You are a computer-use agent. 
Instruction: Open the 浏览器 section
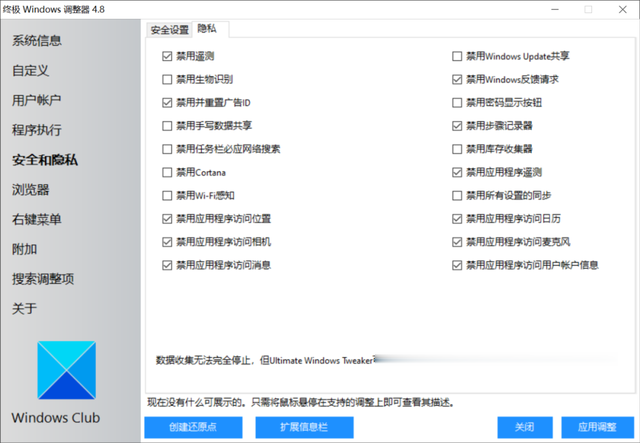coord(31,189)
